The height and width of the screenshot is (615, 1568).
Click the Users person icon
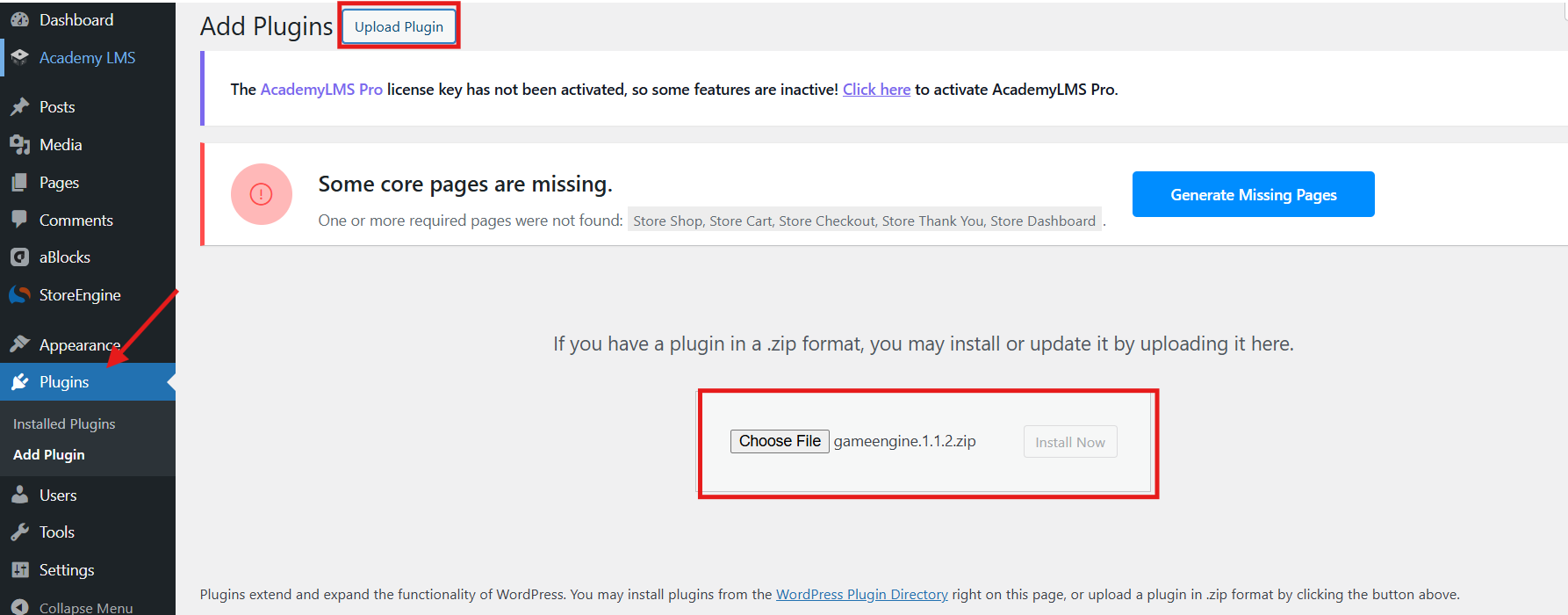pos(19,496)
